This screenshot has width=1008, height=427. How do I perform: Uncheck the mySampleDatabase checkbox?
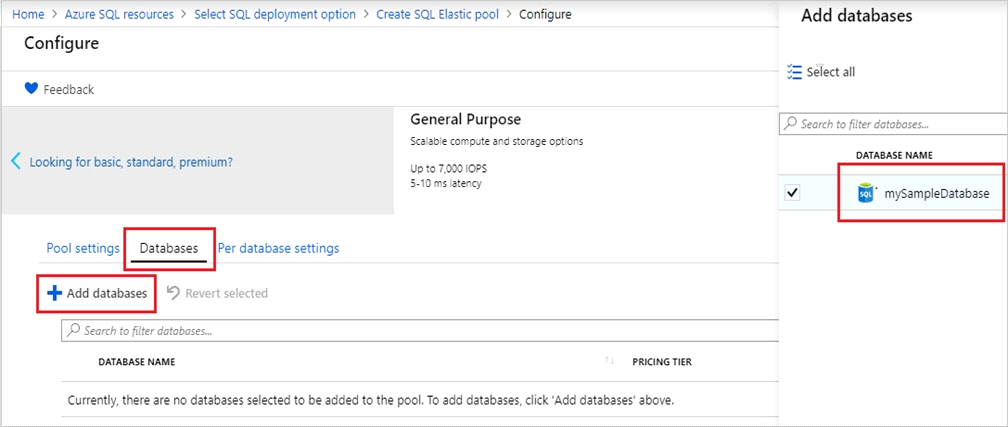tap(793, 193)
